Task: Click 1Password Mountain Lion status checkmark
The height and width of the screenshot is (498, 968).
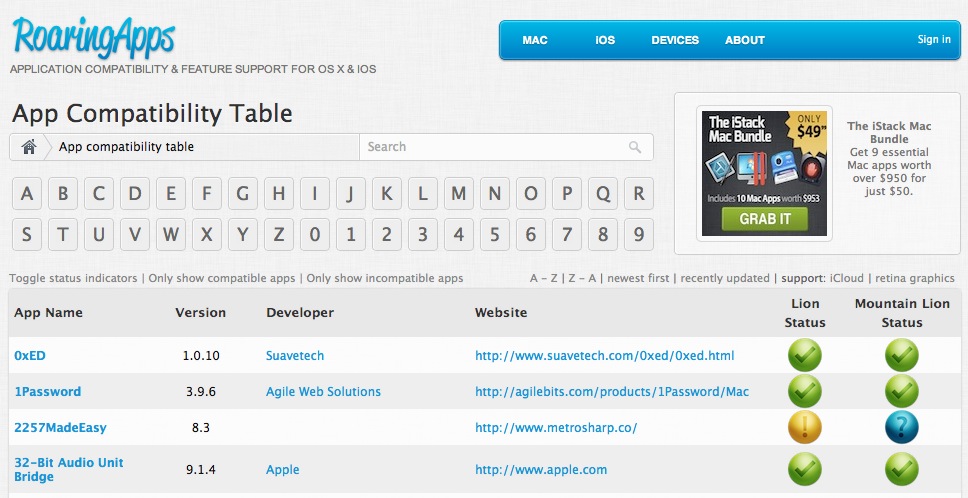Action: 902,391
